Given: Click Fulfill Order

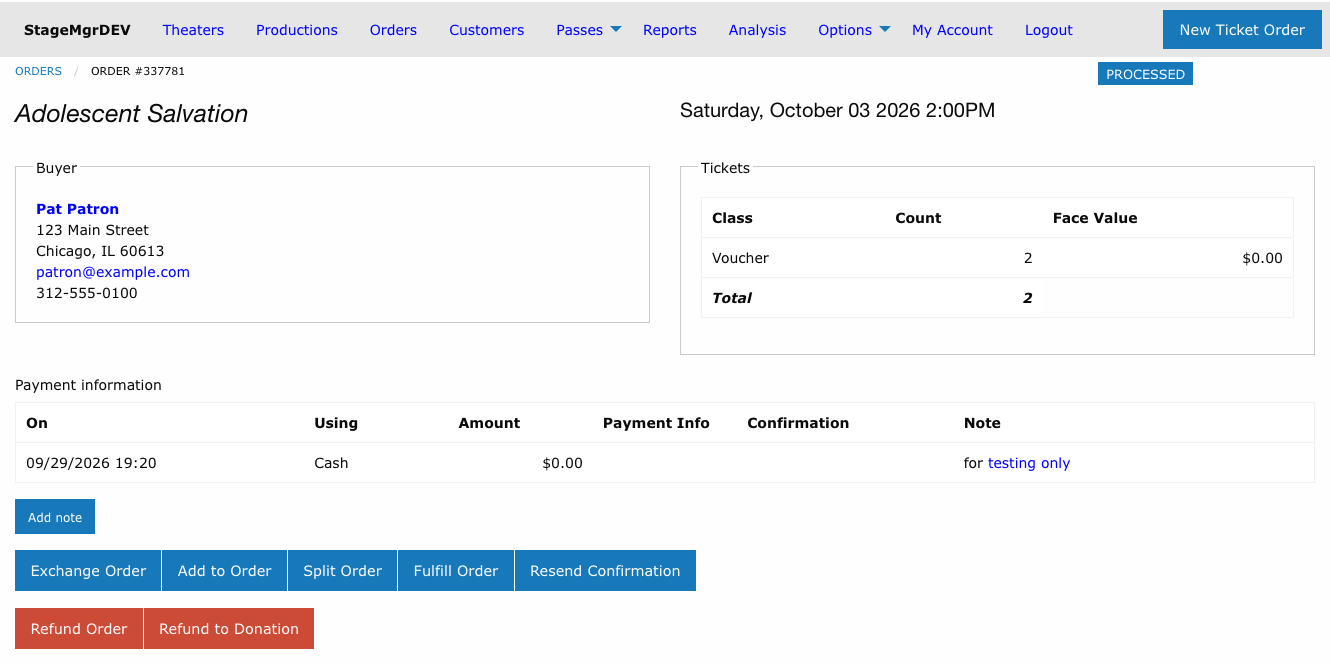Looking at the screenshot, I should [456, 571].
